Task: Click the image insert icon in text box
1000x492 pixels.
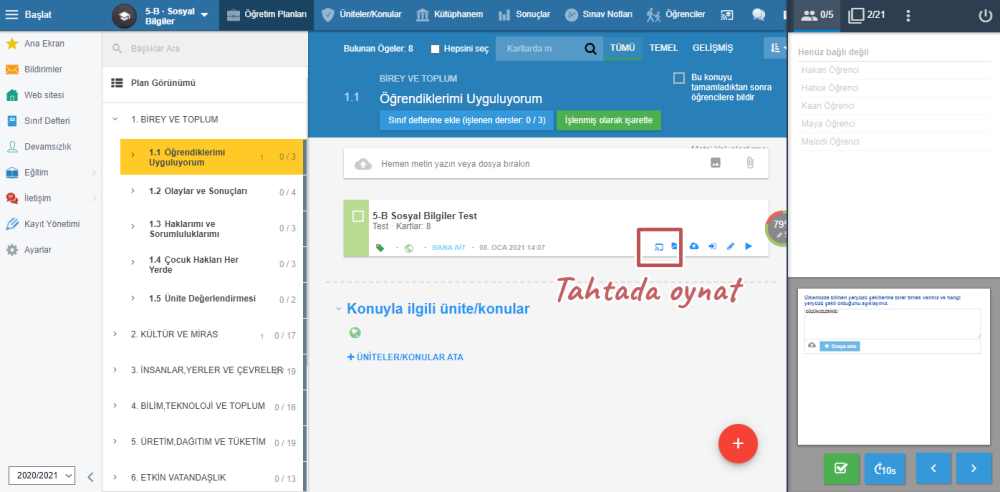Action: click(716, 163)
